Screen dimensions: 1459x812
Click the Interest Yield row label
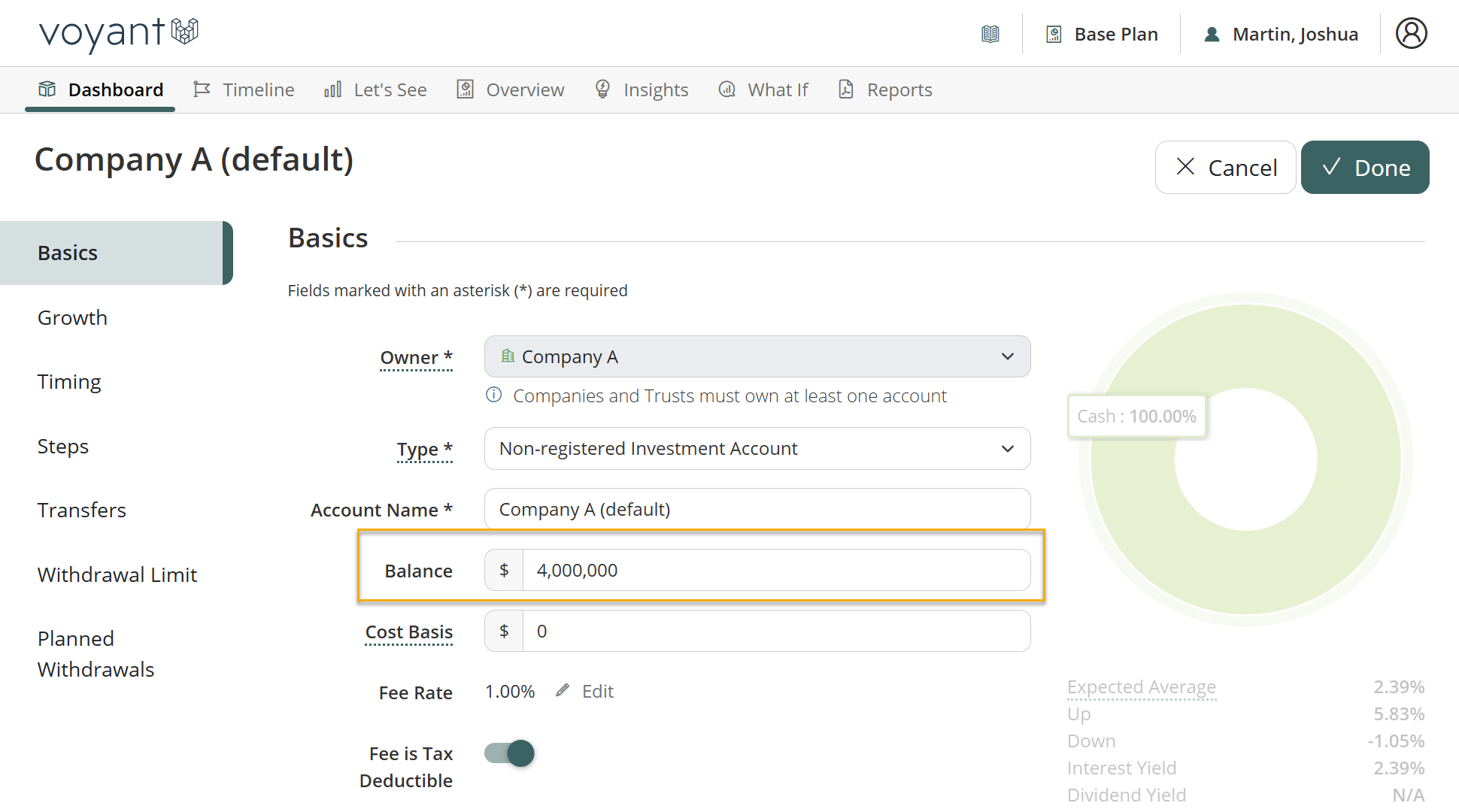pos(1122,768)
